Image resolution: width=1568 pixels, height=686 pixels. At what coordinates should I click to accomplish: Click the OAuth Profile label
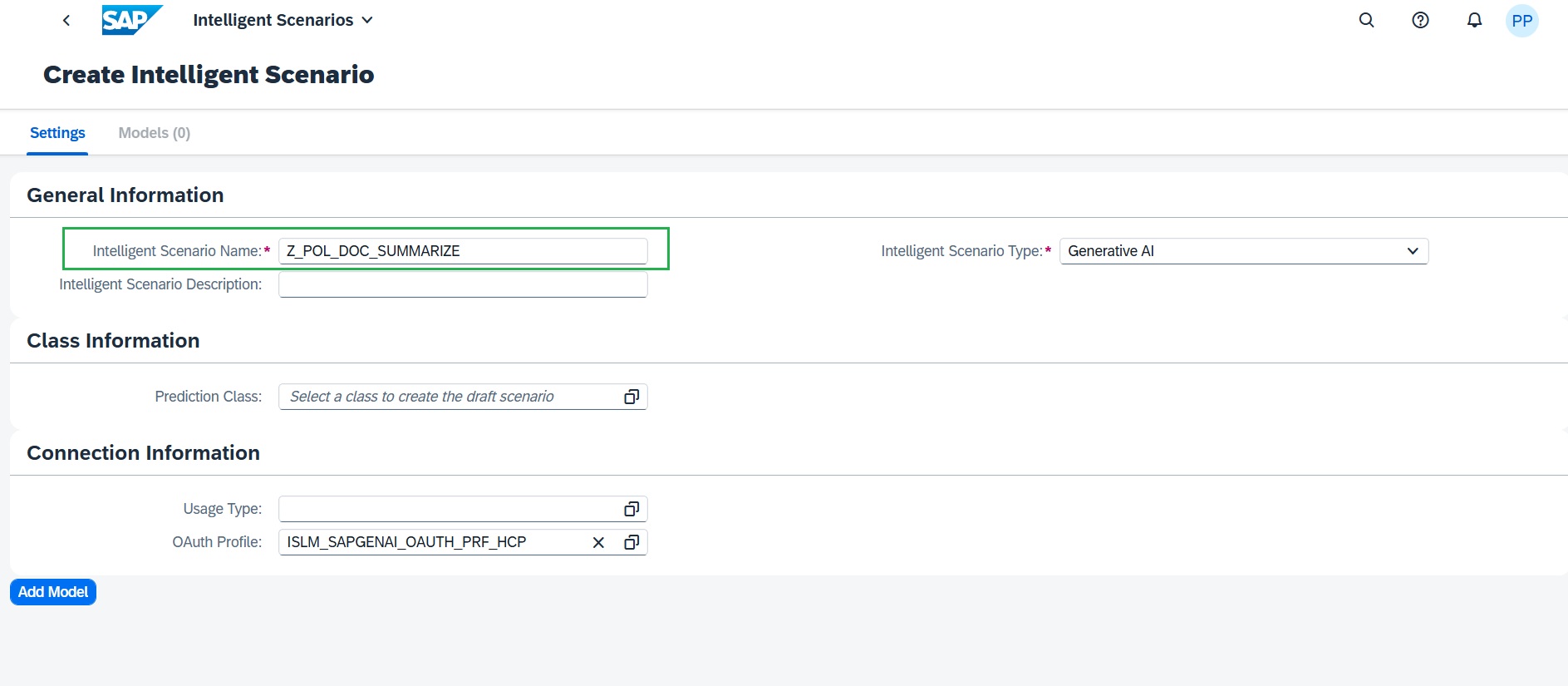[x=217, y=542]
